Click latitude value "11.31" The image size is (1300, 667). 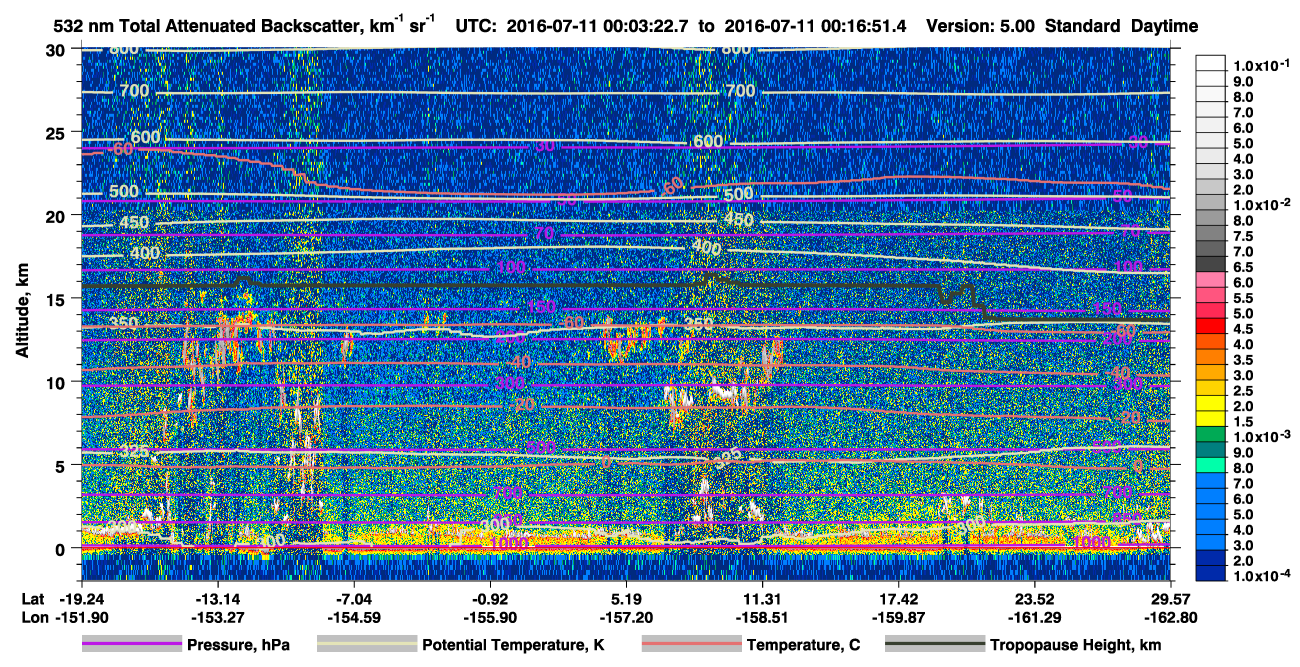[763, 598]
